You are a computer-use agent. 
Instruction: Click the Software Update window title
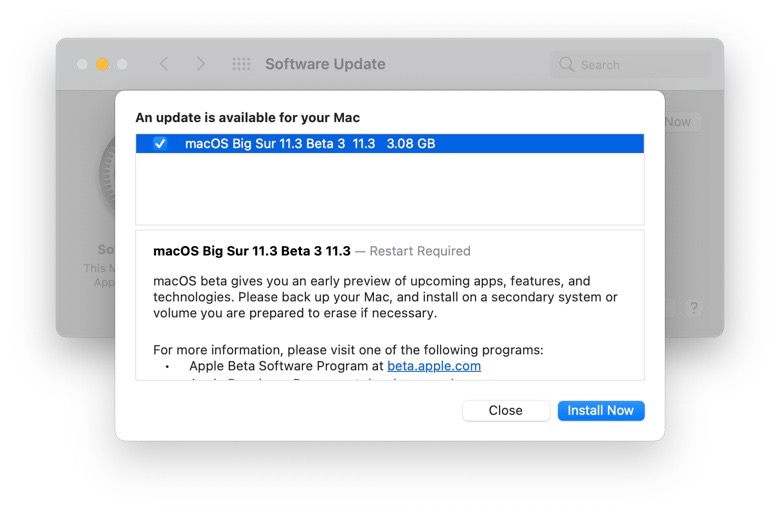(x=325, y=64)
